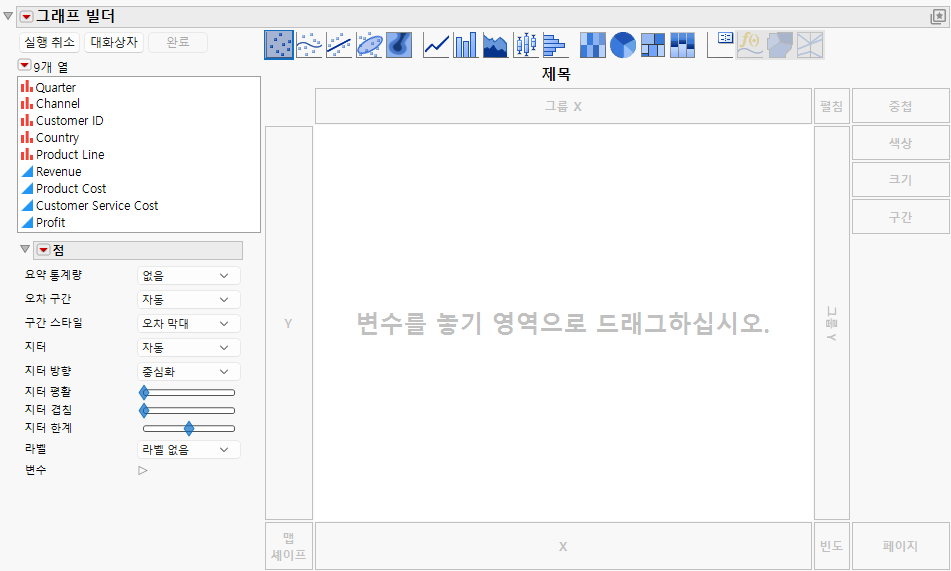
Task: Click the 중첩 drop zone
Action: 901,106
